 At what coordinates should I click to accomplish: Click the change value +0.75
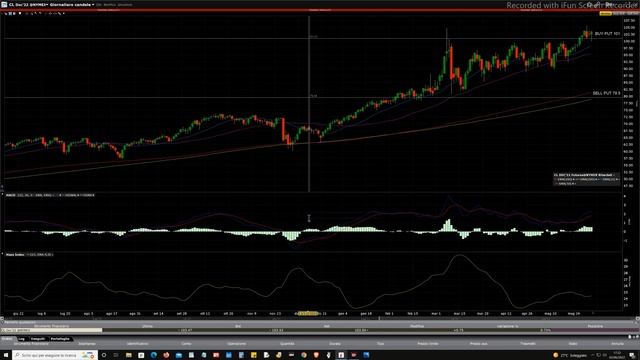coord(458,330)
